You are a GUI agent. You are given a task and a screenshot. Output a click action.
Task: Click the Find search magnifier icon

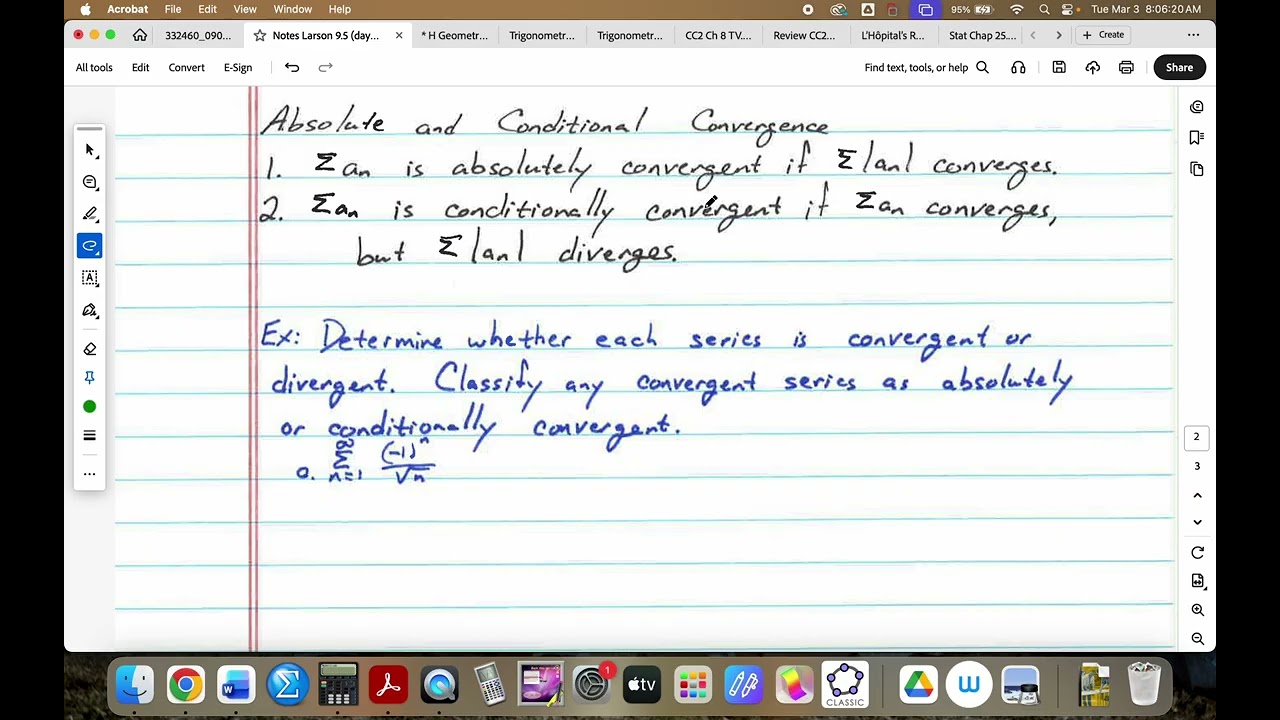coord(982,67)
